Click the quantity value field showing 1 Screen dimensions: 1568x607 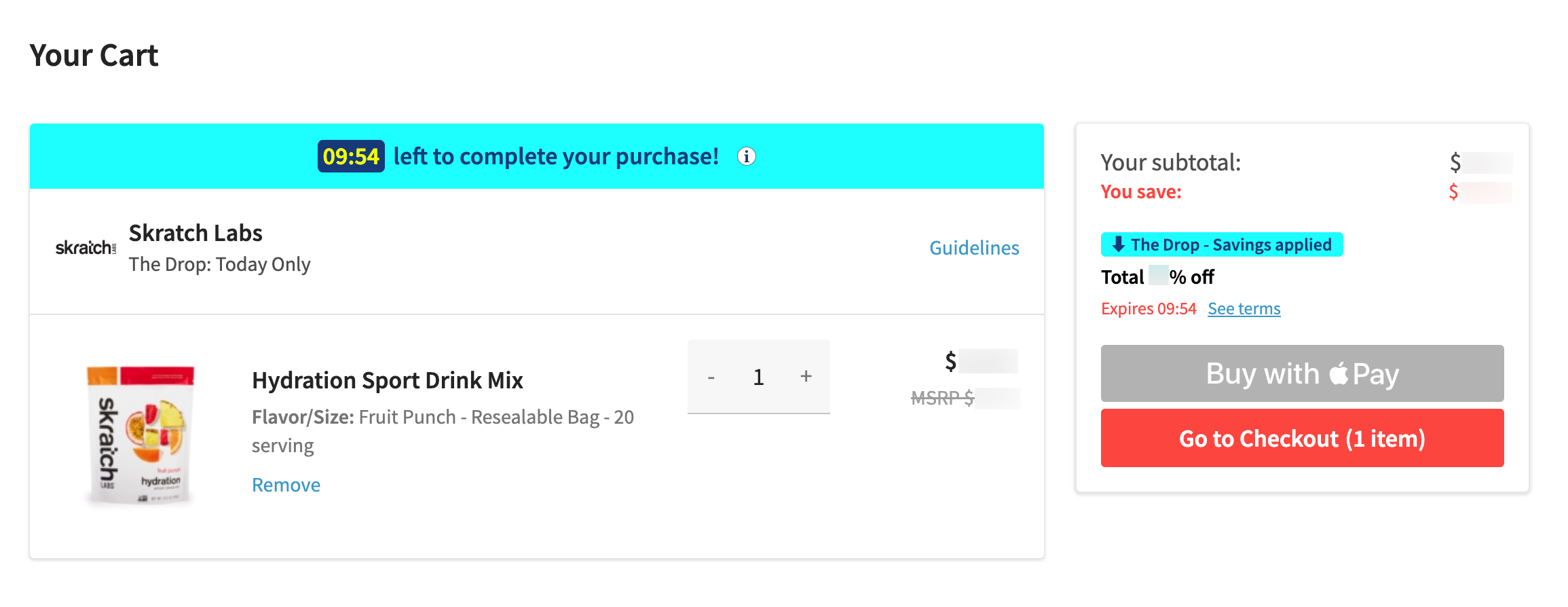(x=758, y=377)
